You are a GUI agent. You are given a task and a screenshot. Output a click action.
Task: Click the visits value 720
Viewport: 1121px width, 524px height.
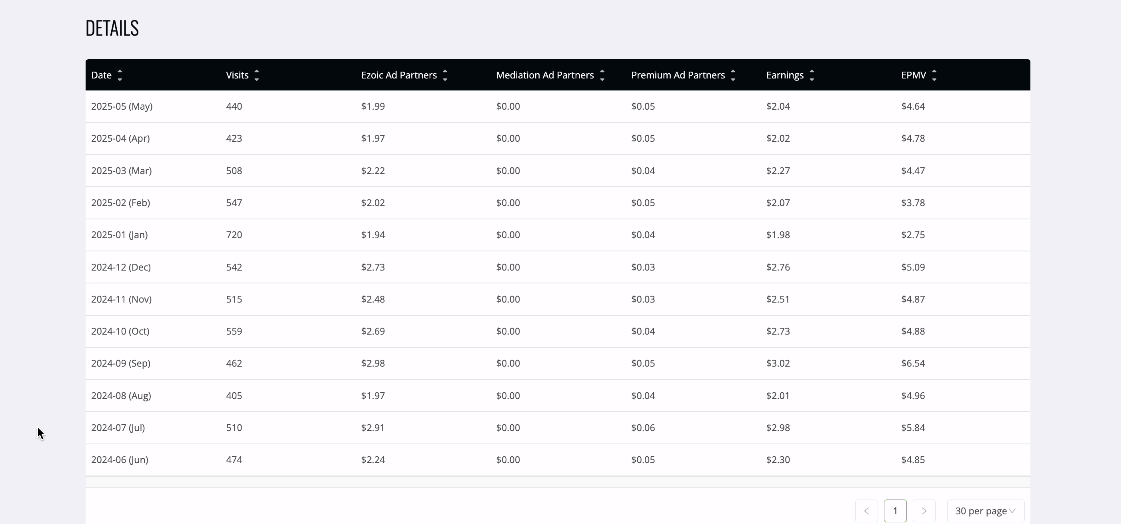(234, 234)
